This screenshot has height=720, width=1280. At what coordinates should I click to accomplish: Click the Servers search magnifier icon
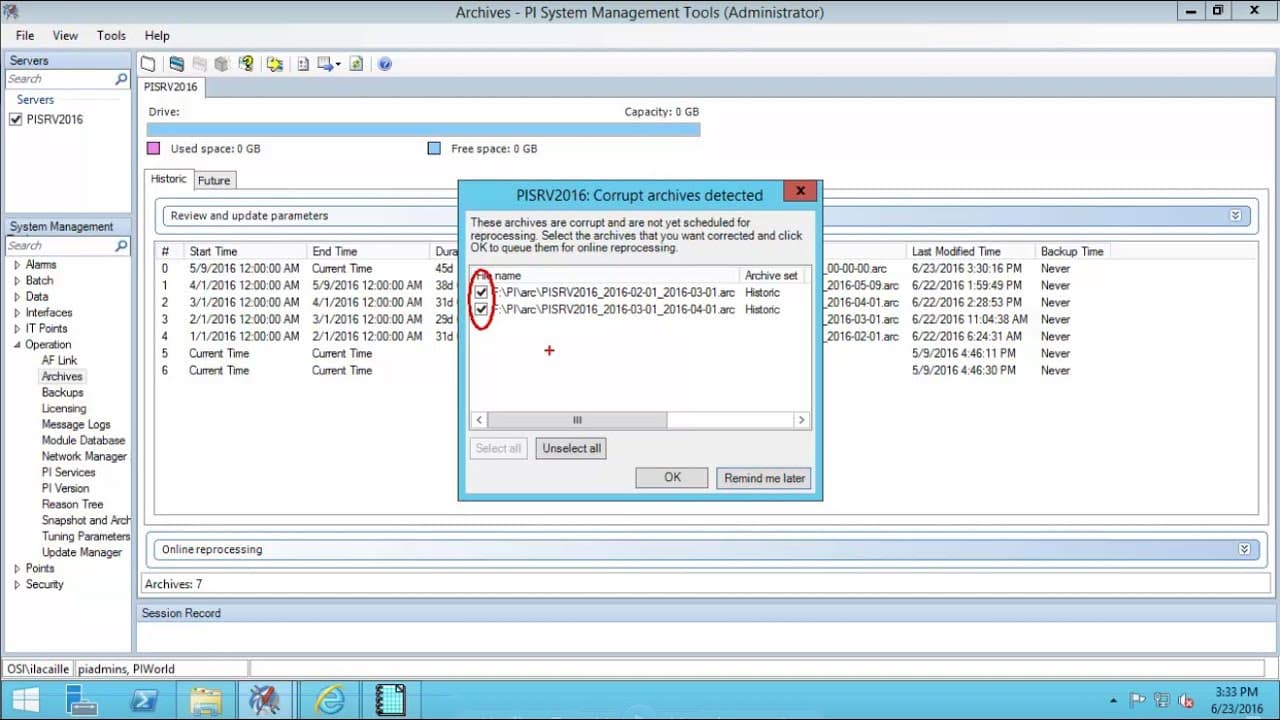121,79
